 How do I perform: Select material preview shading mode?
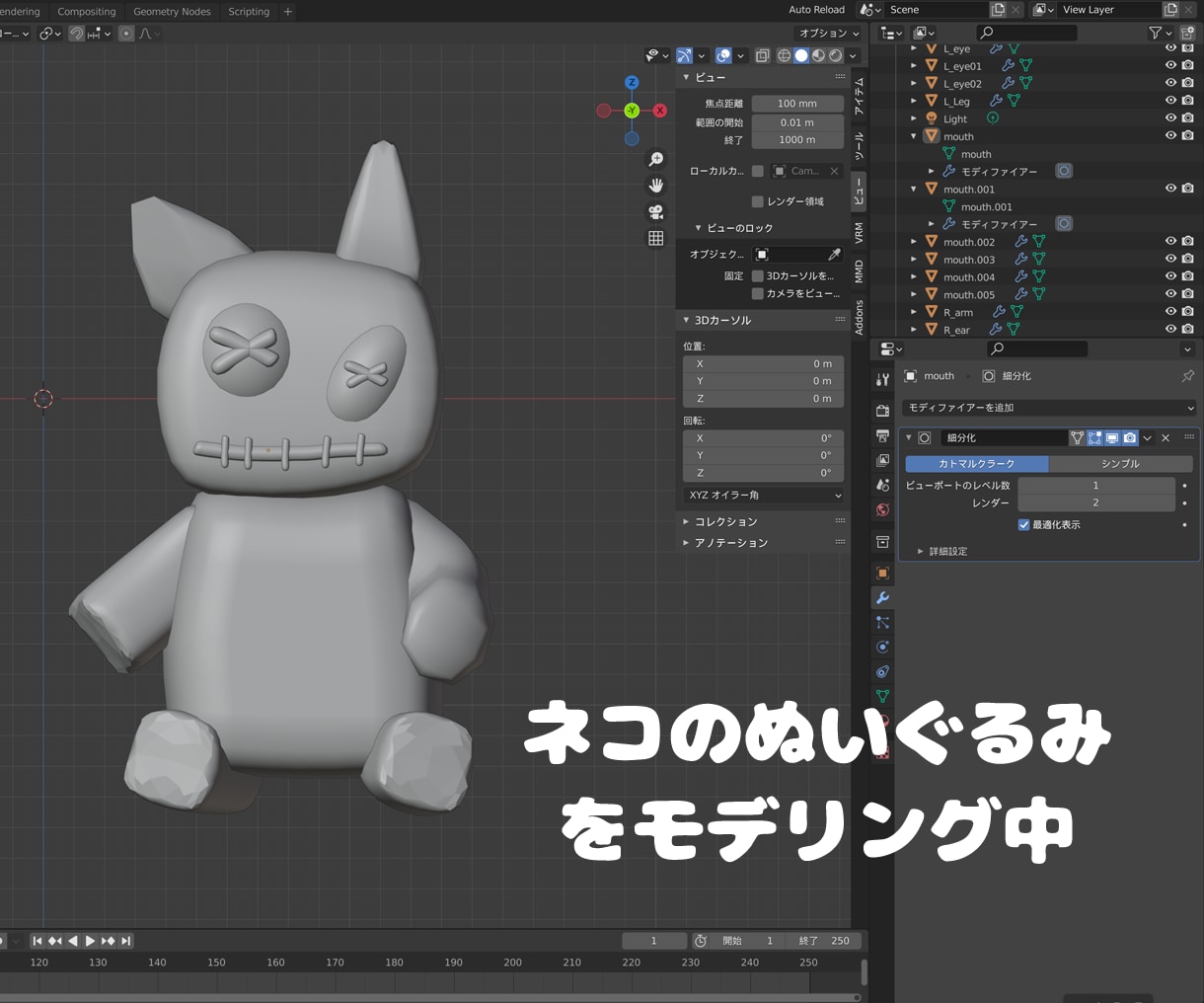click(818, 55)
